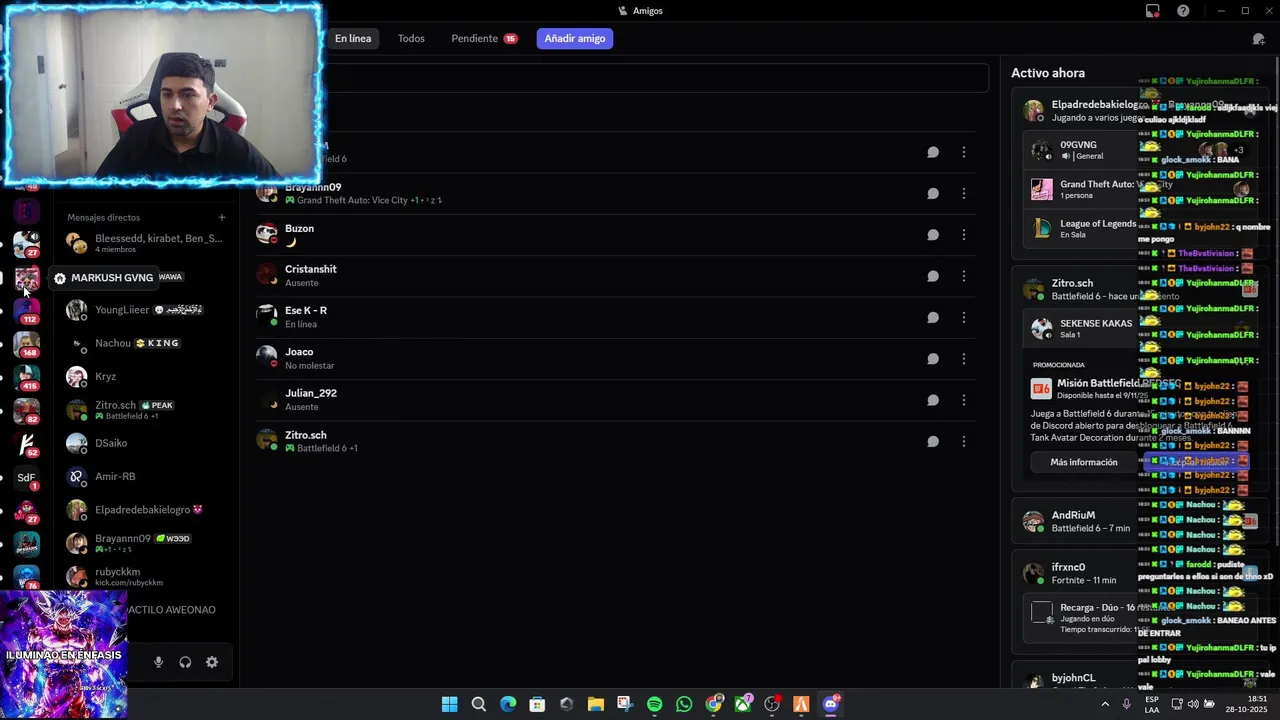Screen dimensions: 1280x720
Task: Open more options menu for Buzon
Action: [x=963, y=235]
